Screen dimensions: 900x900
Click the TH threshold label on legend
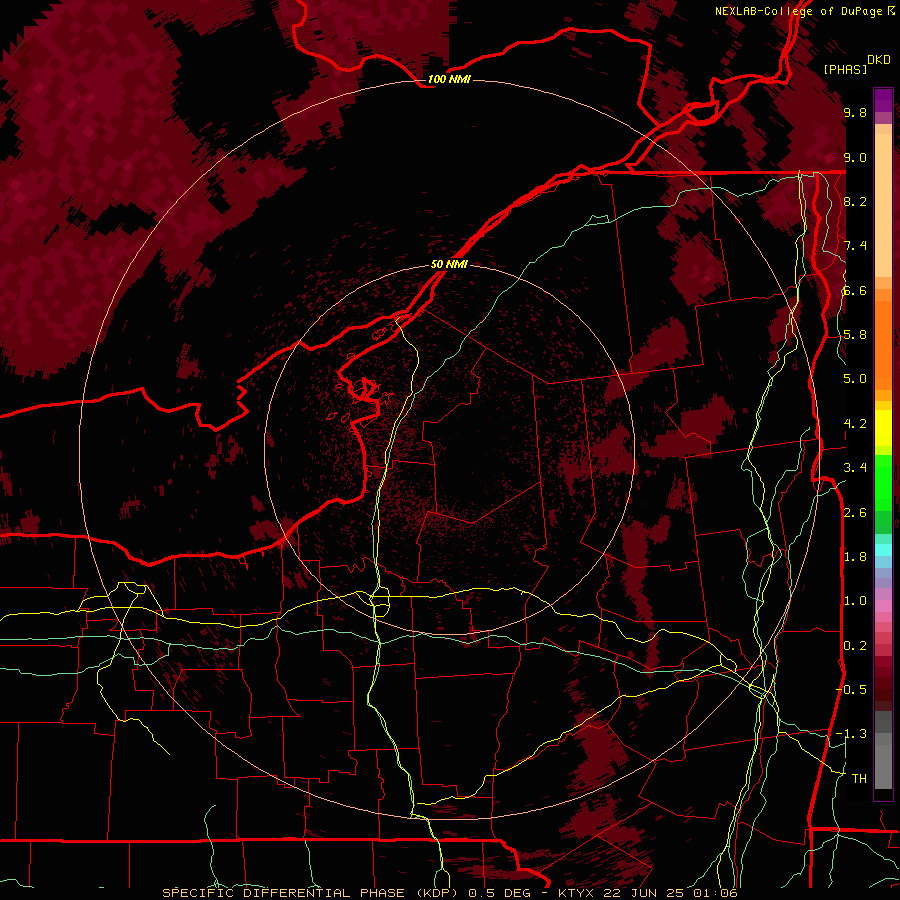point(859,779)
